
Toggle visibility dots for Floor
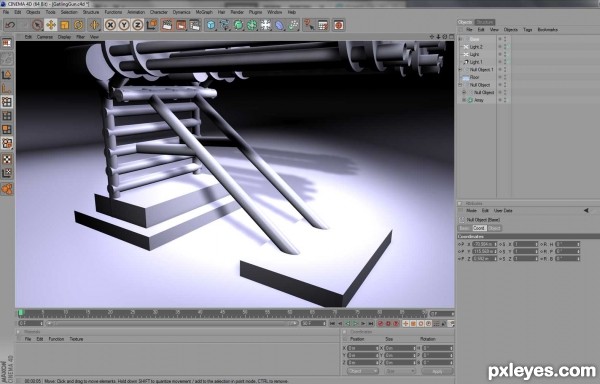coord(505,77)
